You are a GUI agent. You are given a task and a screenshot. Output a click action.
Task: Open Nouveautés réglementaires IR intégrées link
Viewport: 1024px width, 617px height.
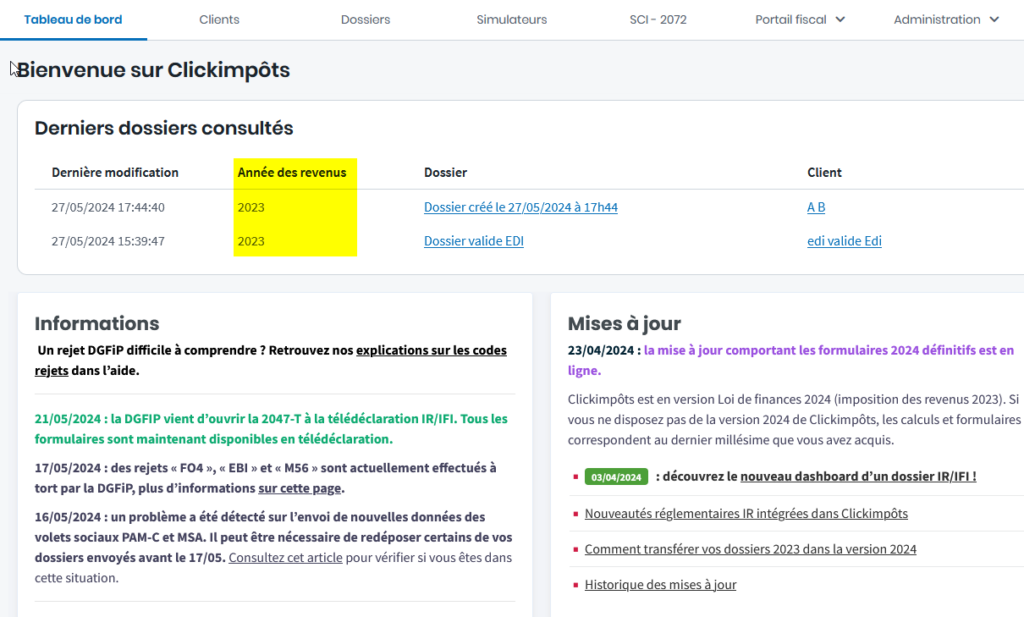click(x=746, y=514)
